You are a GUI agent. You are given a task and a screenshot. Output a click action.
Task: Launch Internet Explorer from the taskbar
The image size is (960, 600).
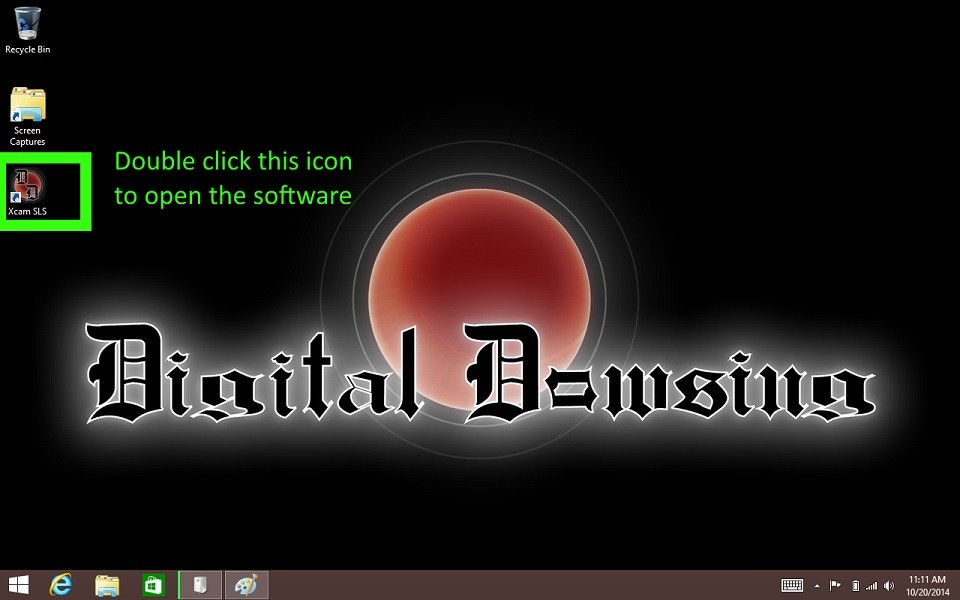[x=61, y=585]
